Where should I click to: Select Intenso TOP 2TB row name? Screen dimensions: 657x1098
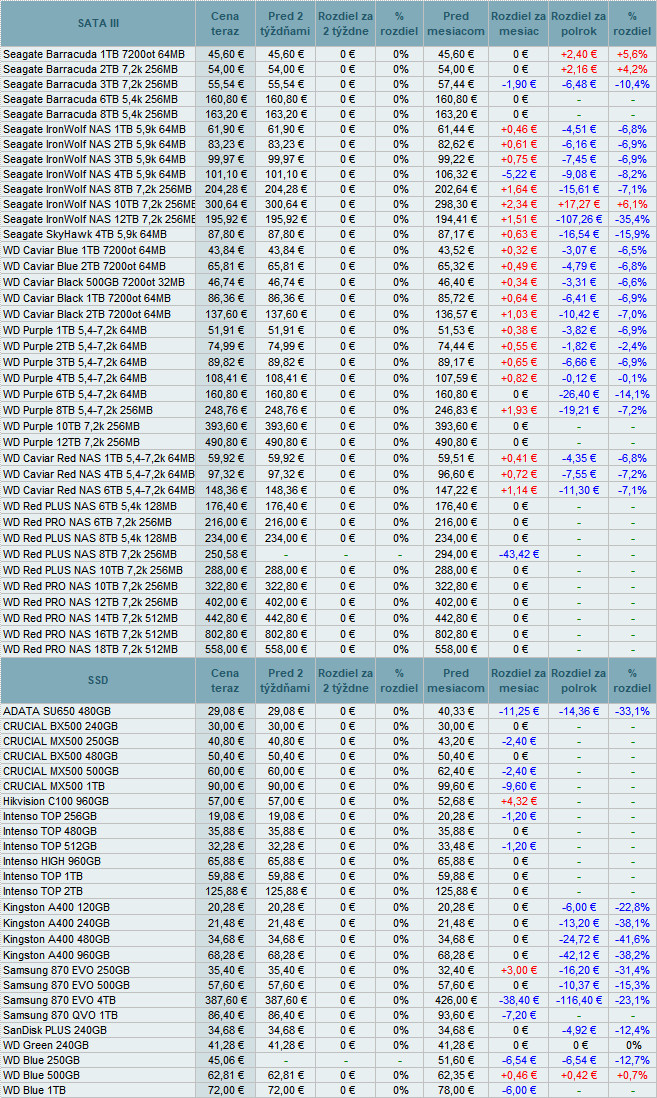point(43,891)
